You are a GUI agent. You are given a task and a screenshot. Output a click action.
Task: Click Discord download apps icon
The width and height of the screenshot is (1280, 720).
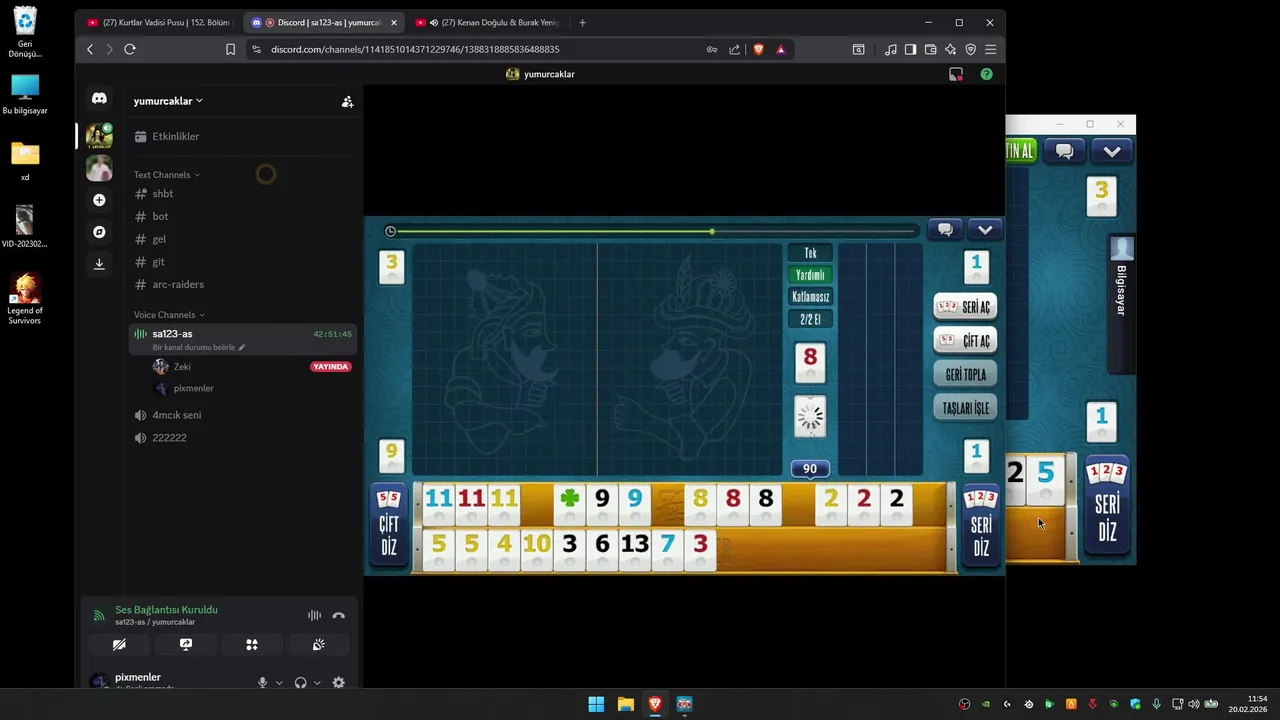tap(99, 264)
